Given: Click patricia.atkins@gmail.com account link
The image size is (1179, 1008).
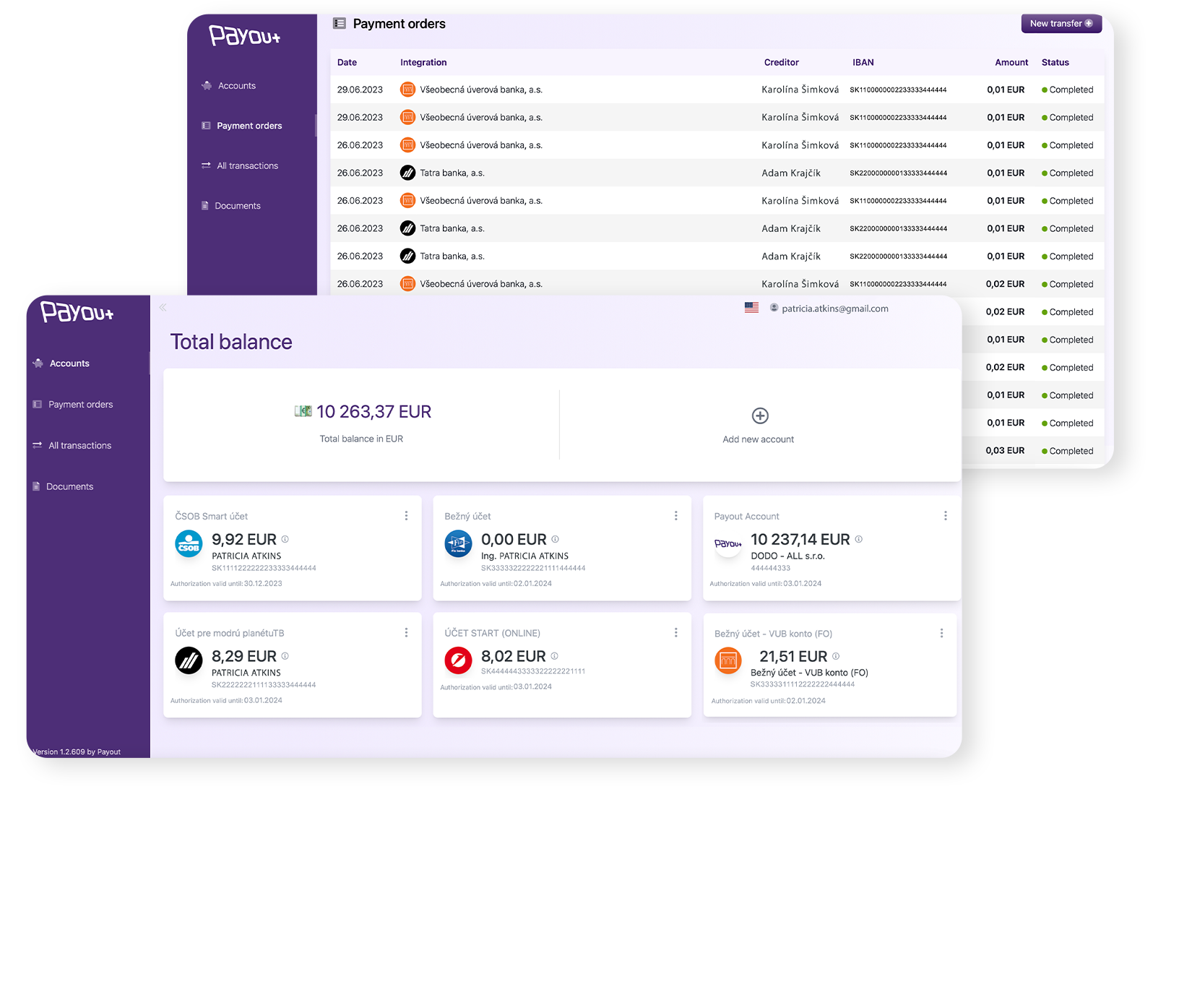Looking at the screenshot, I should click(835, 309).
